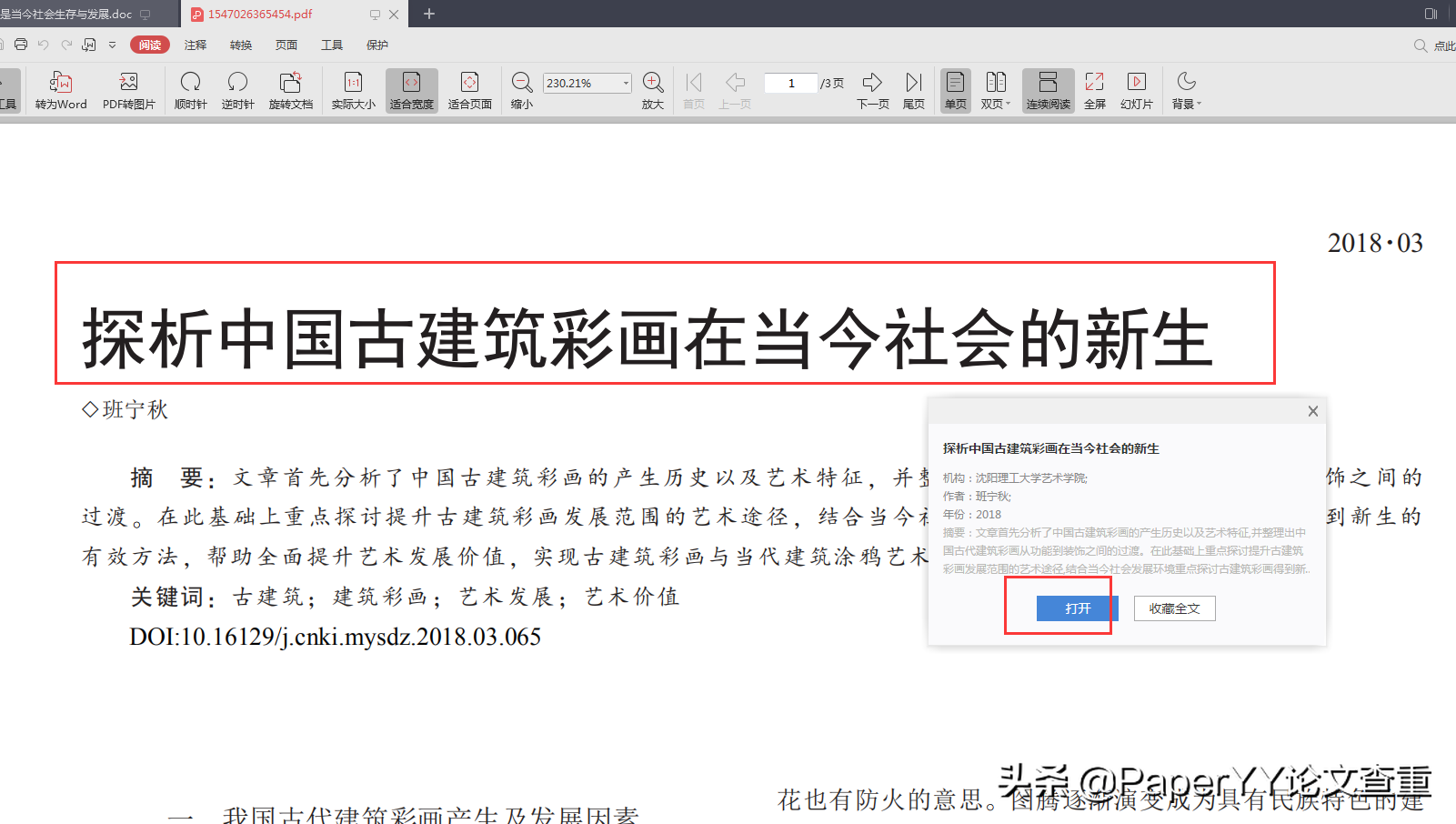Click the 2018·03 date text

point(1375,243)
